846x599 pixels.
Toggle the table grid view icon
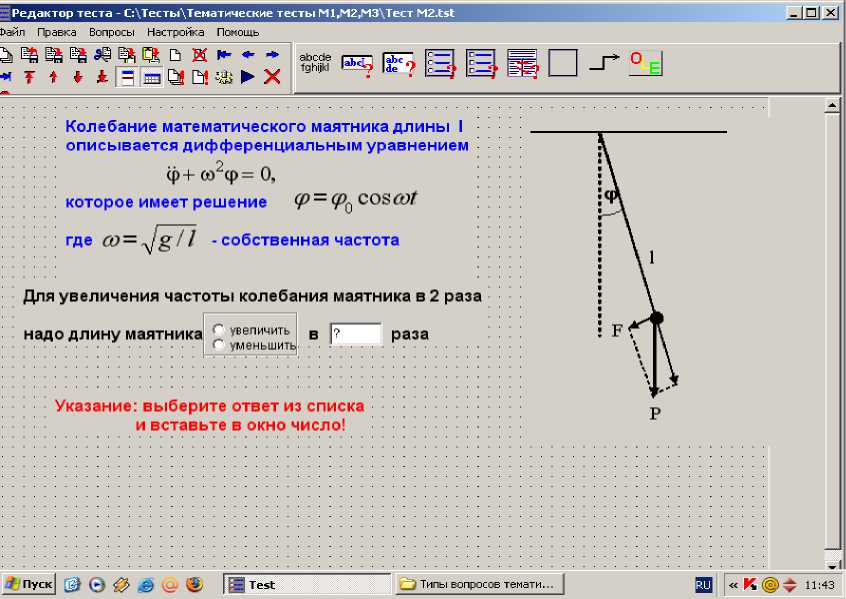pos(152,77)
